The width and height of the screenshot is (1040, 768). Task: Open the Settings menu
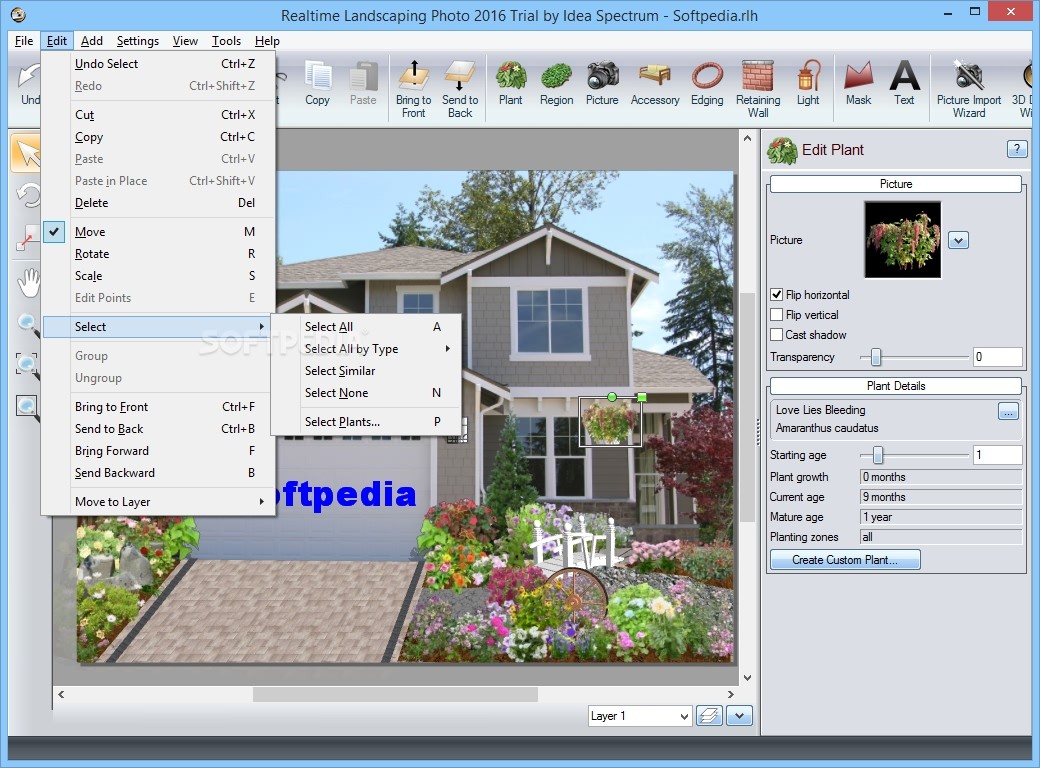[137, 41]
